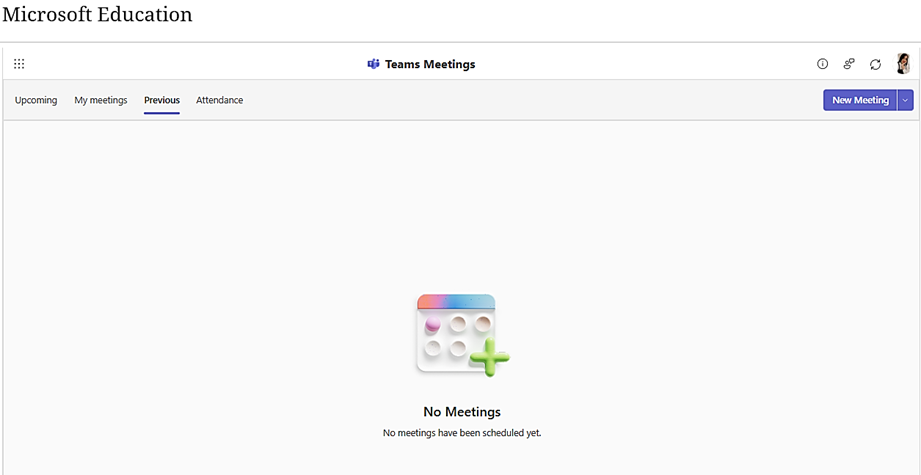Click the Teams Meetings title text

[430, 65]
